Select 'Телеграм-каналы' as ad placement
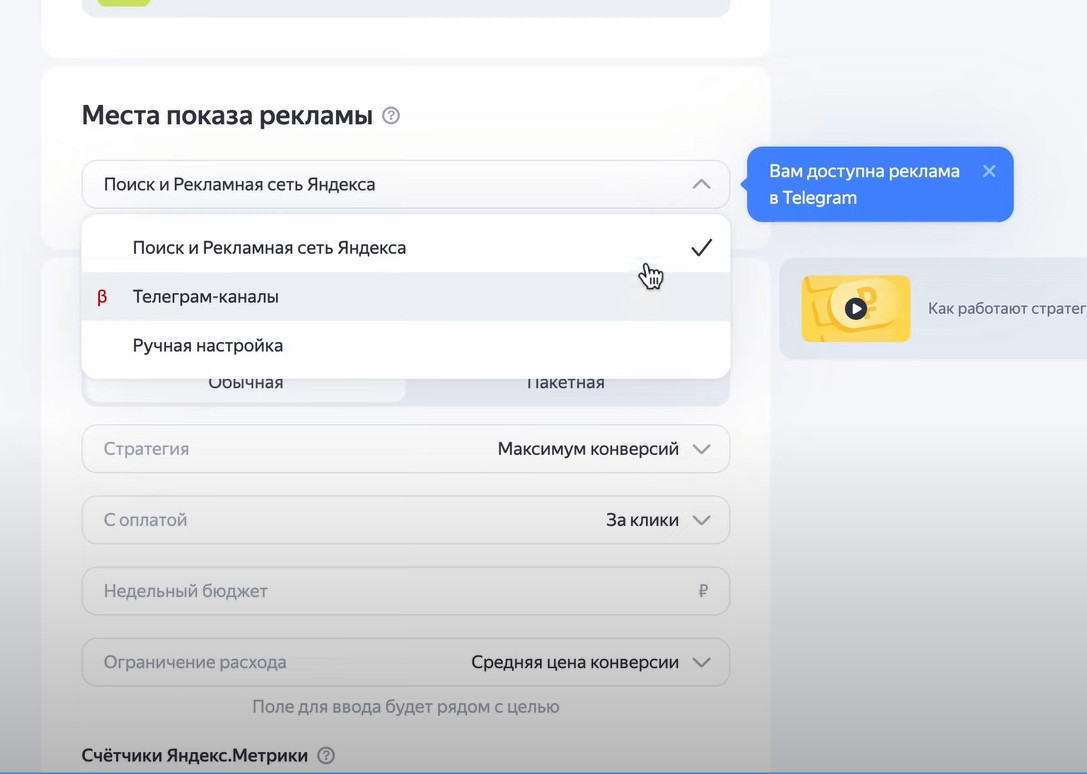This screenshot has height=774, width=1087. click(206, 296)
